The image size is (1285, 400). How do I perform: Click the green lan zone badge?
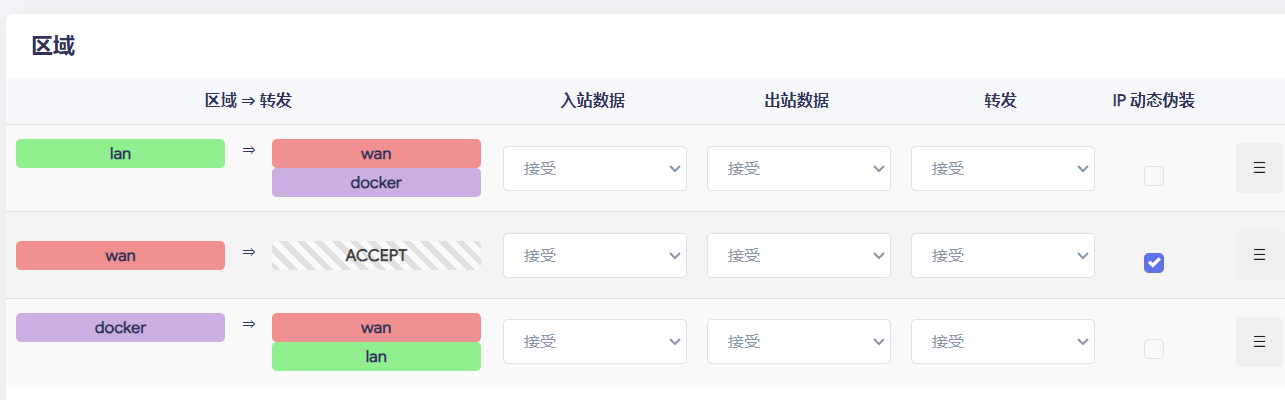[121, 153]
